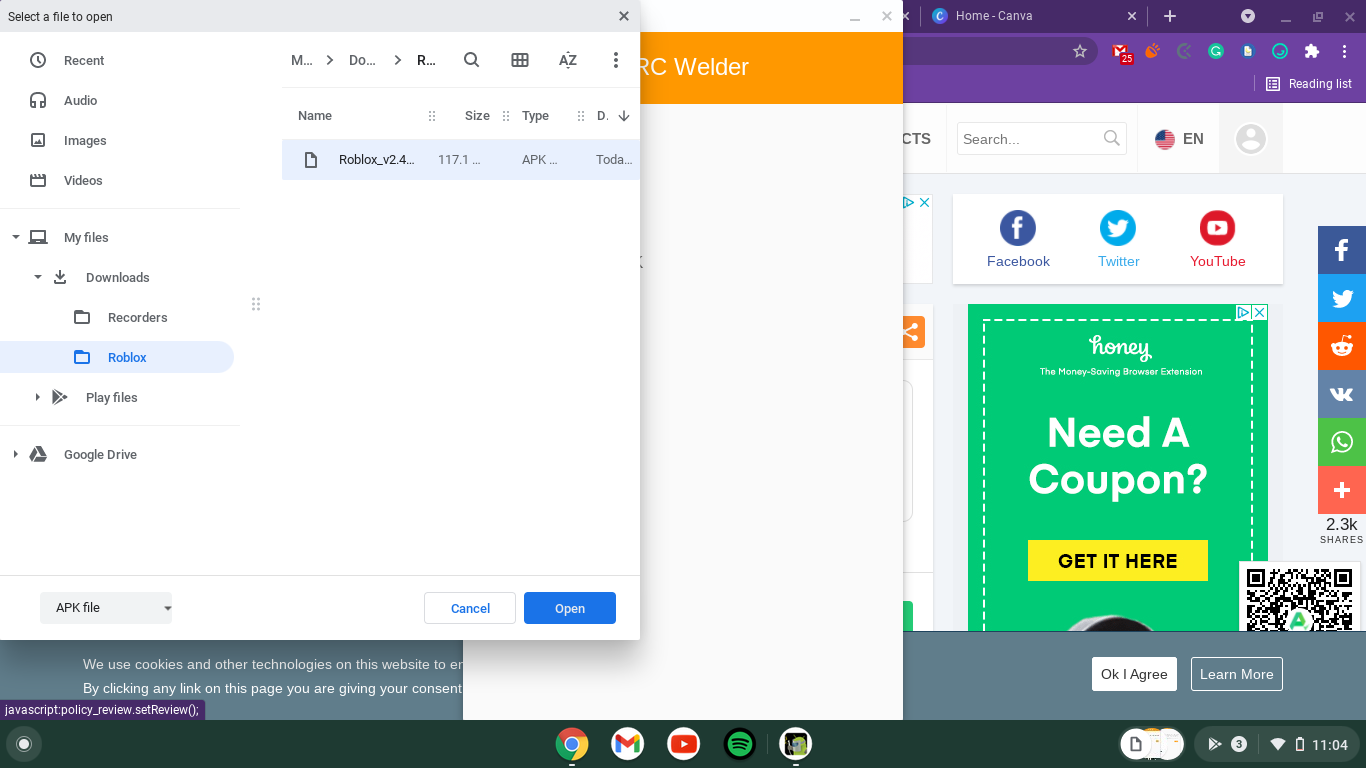Share on Facebook via side bar
Image resolution: width=1366 pixels, height=768 pixels.
[1342, 250]
